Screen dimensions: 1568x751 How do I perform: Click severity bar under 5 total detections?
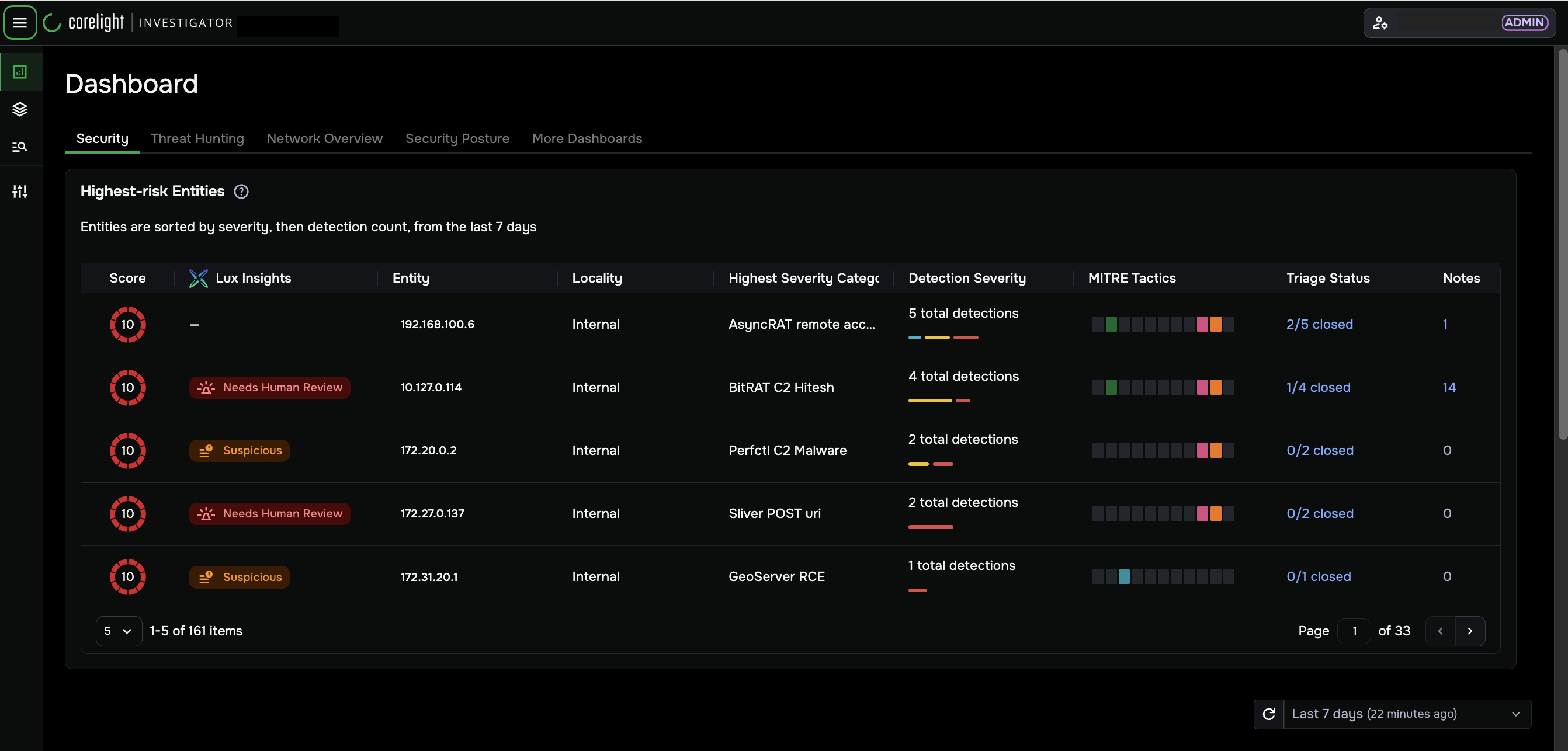(943, 338)
